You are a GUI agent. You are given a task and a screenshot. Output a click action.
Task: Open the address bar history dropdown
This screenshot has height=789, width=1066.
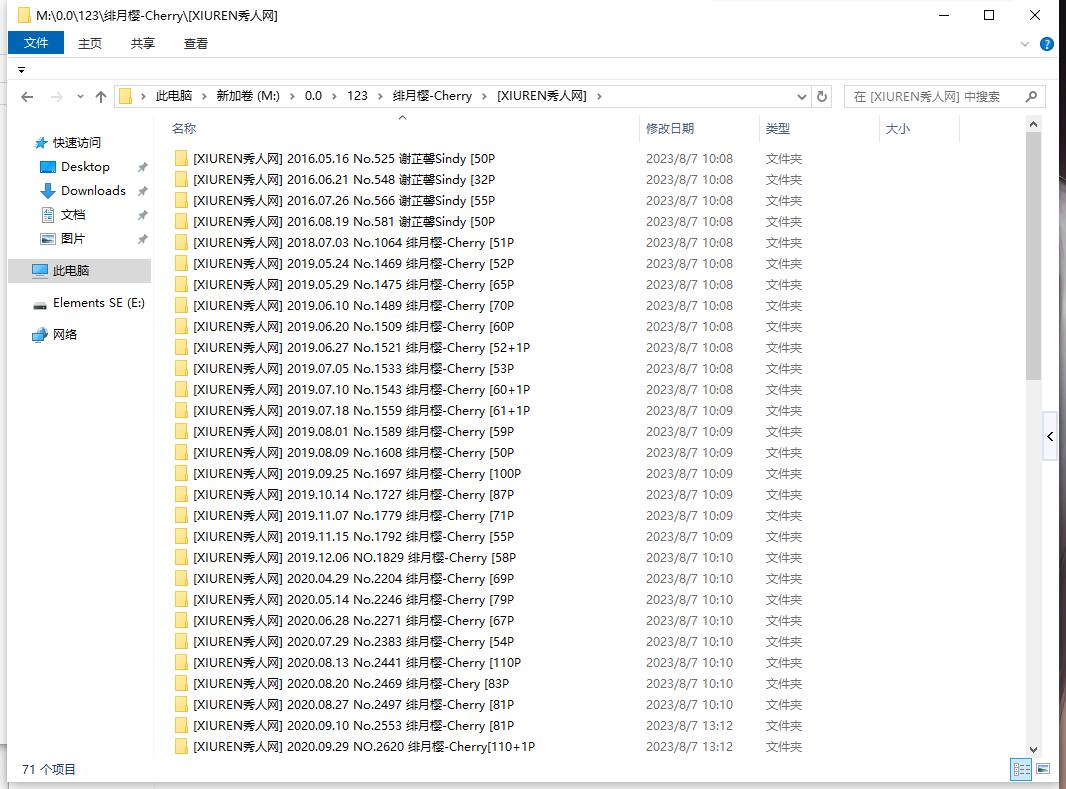[x=802, y=97]
